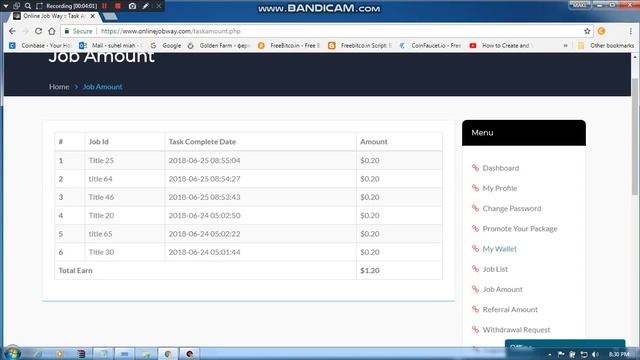Click the orange extension icon beside address bar

601,31
